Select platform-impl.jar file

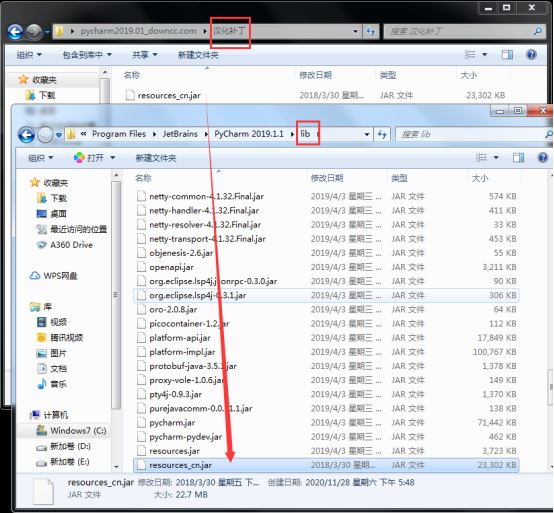[182, 352]
